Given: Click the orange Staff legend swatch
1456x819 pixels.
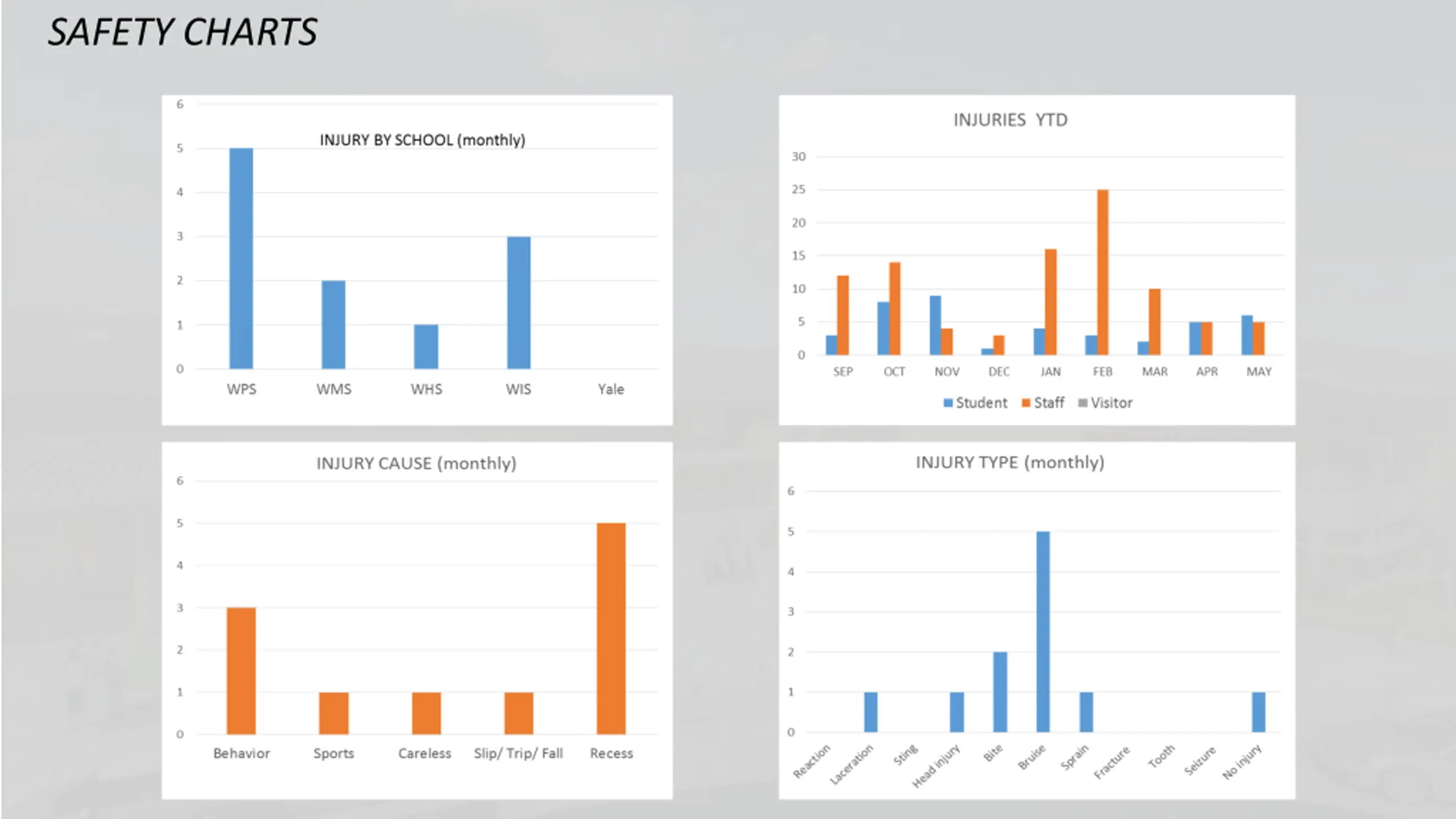Looking at the screenshot, I should tap(1026, 403).
